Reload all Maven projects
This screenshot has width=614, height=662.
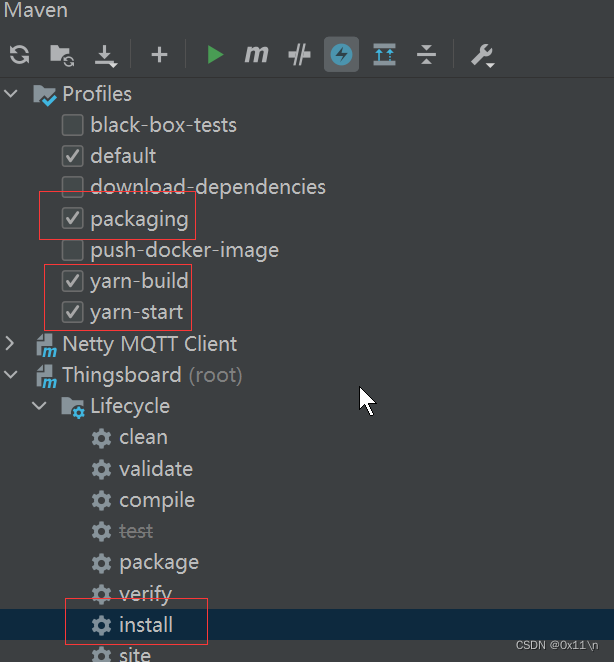(19, 54)
